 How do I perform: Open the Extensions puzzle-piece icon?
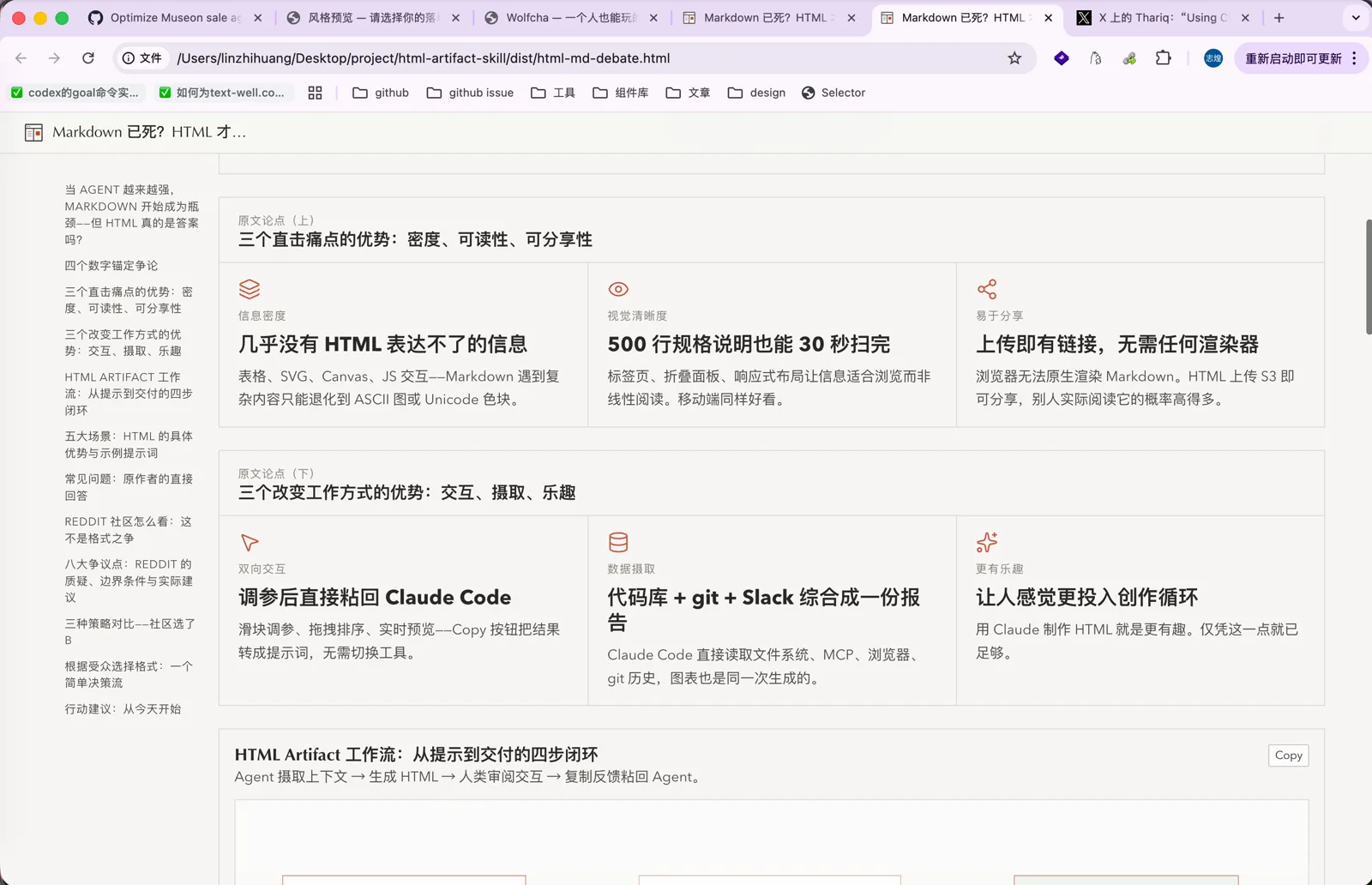click(x=1163, y=58)
